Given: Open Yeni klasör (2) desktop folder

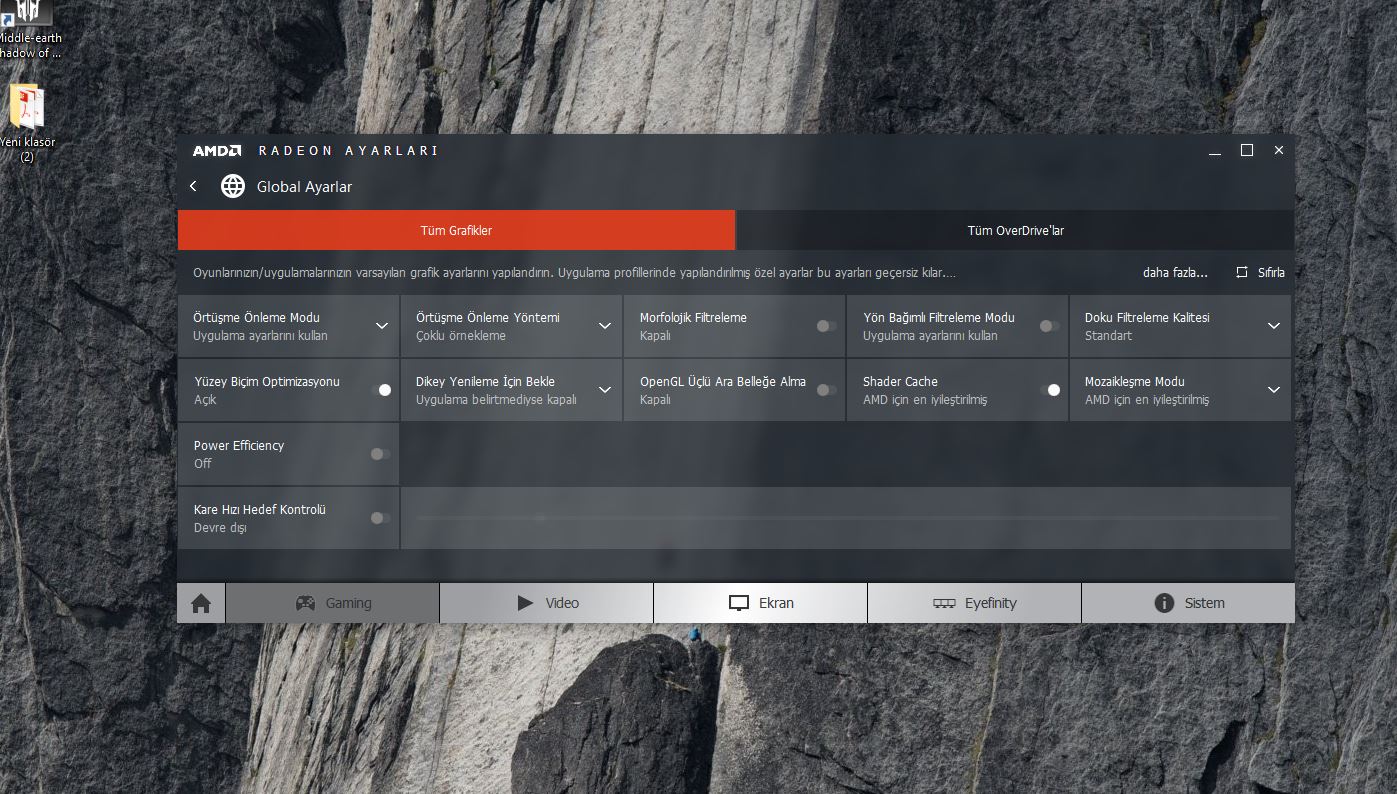Looking at the screenshot, I should [27, 123].
